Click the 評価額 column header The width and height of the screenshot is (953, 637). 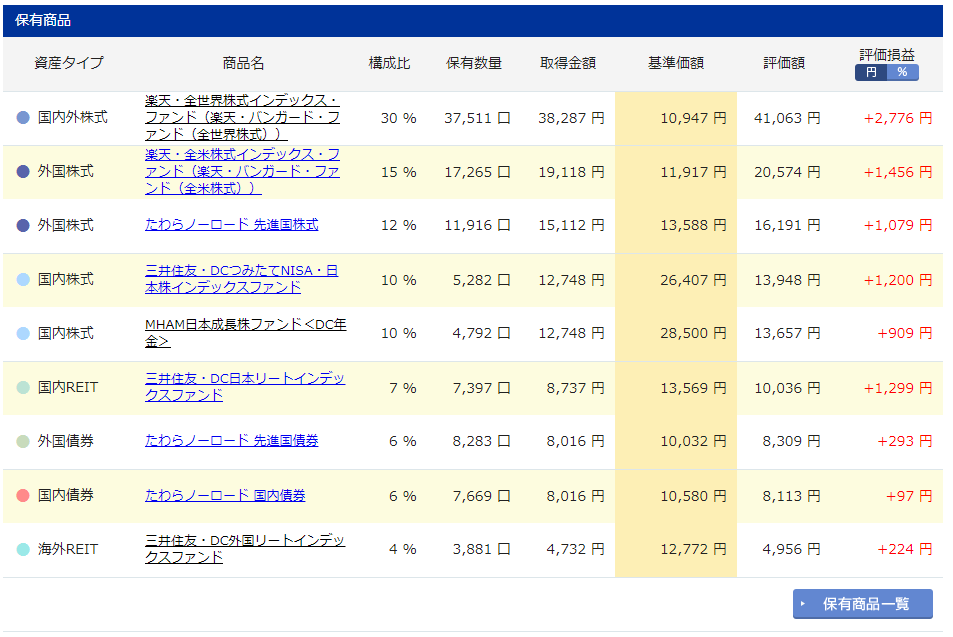784,63
